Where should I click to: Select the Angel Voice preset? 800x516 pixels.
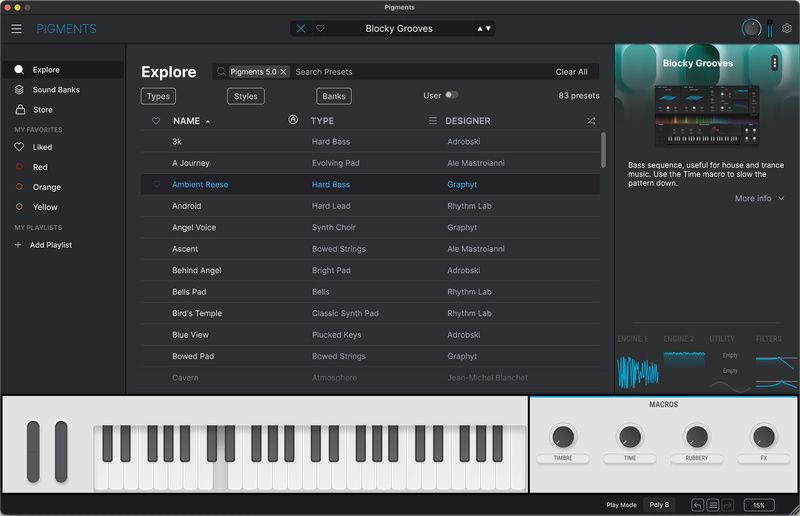(370, 227)
